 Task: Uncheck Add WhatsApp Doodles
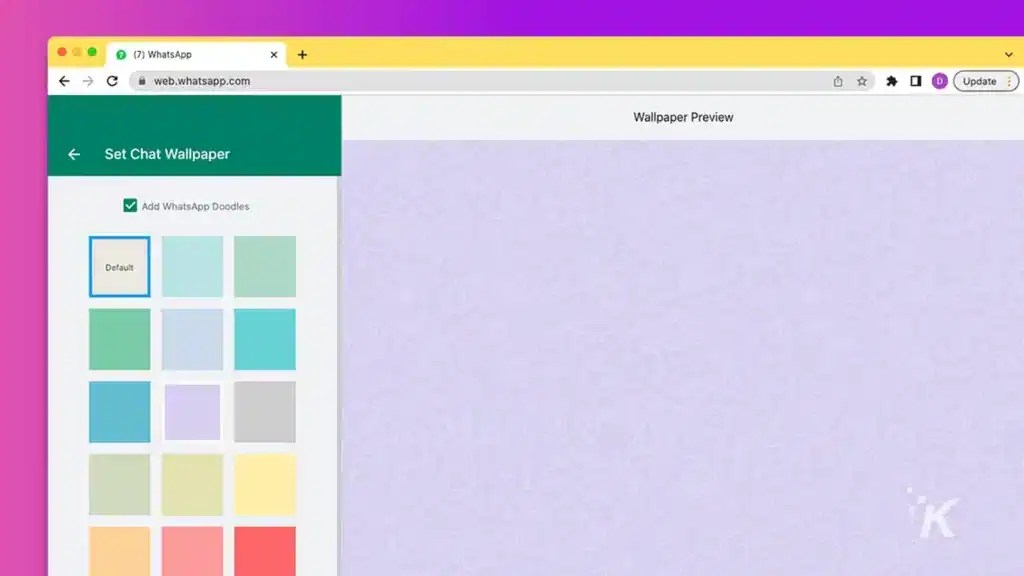(x=130, y=205)
